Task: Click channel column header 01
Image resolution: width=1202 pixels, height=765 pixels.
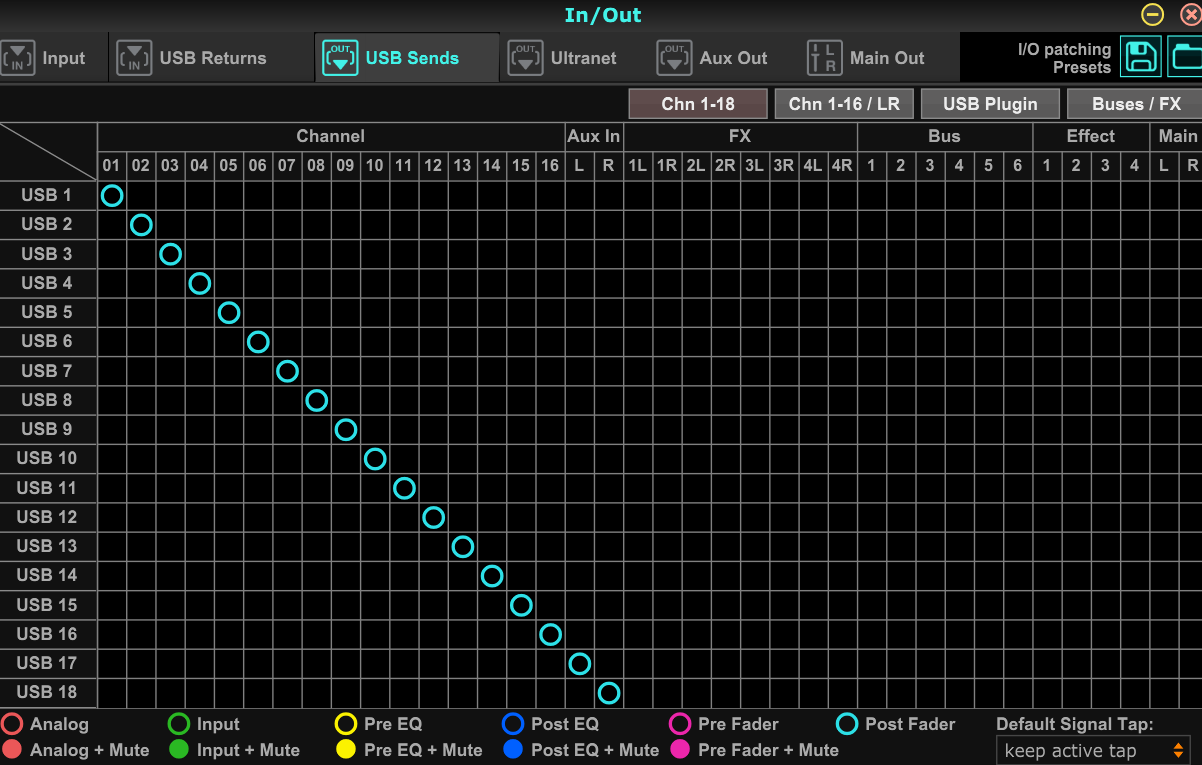Action: coord(112,166)
